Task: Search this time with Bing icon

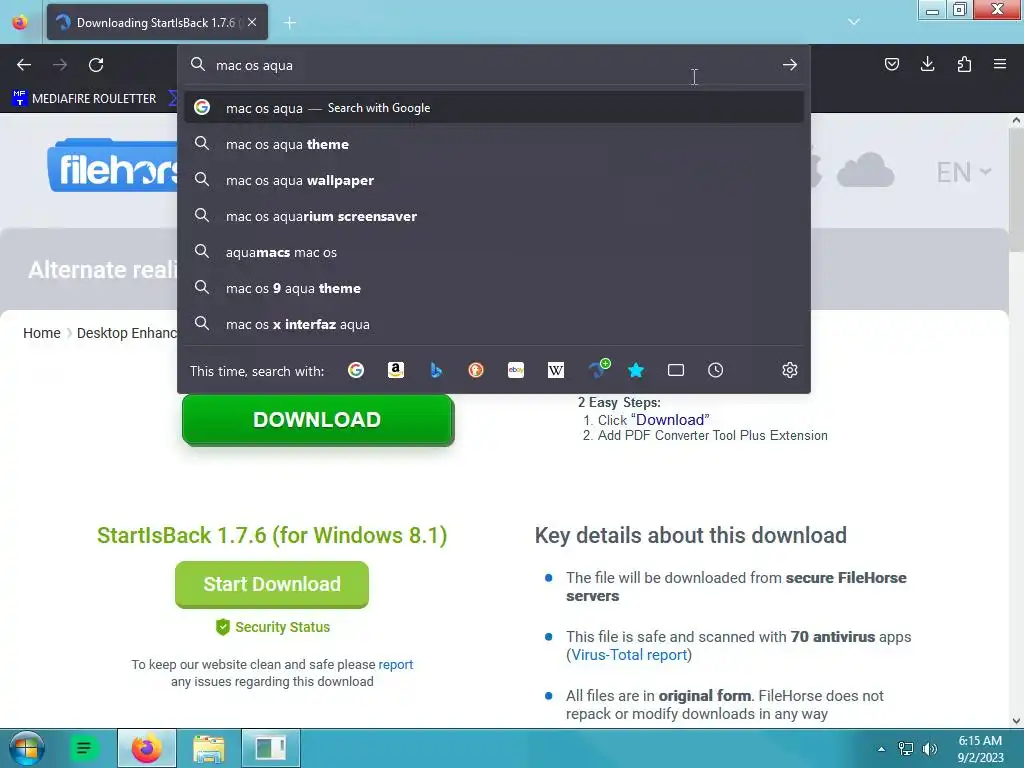Action: tap(436, 370)
